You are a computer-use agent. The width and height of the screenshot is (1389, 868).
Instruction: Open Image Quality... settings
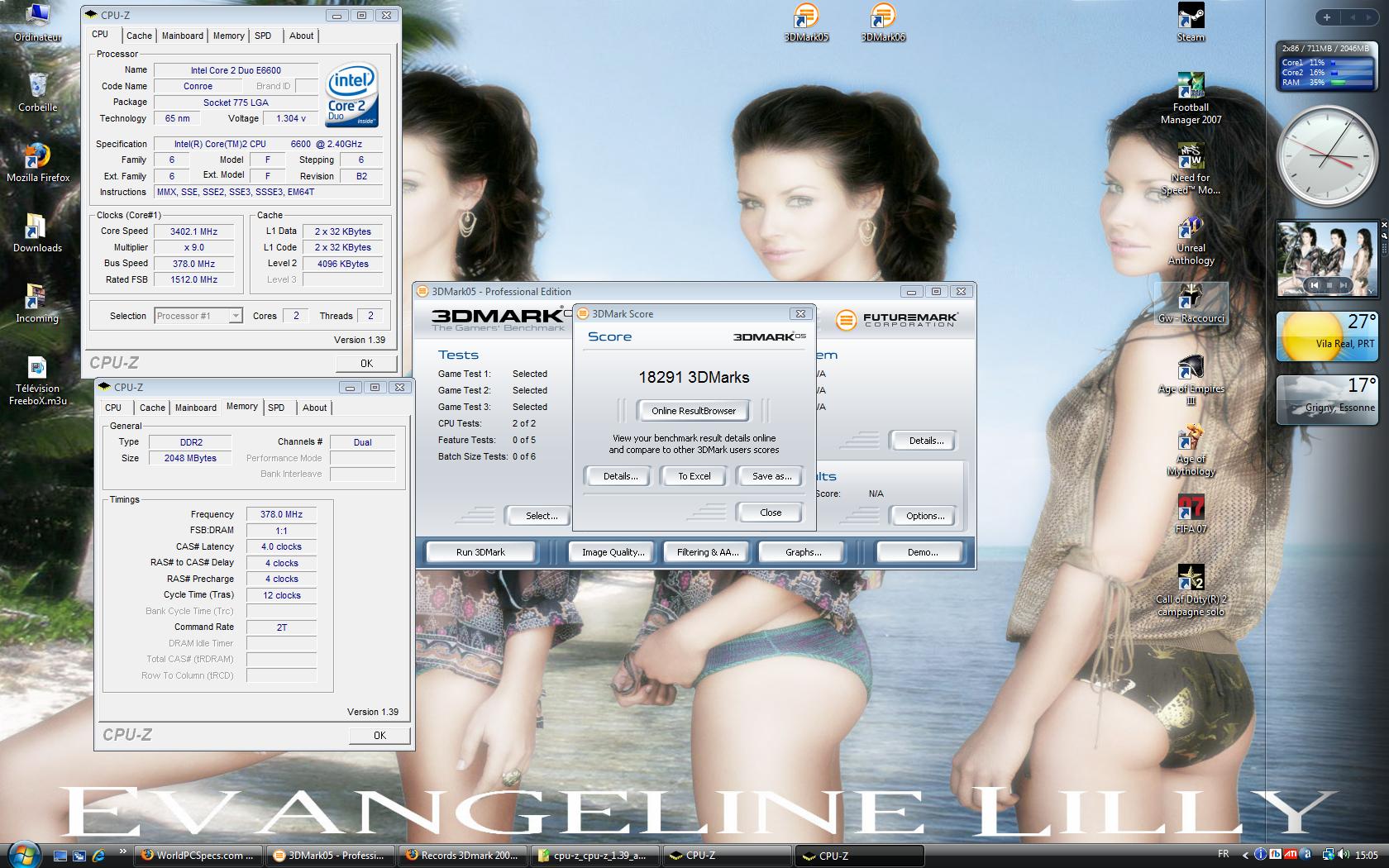(613, 552)
